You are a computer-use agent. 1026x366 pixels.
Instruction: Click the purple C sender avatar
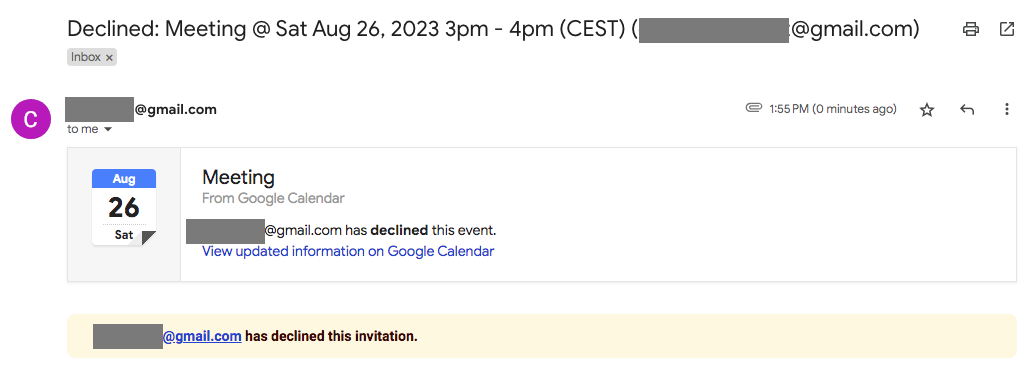[x=31, y=119]
